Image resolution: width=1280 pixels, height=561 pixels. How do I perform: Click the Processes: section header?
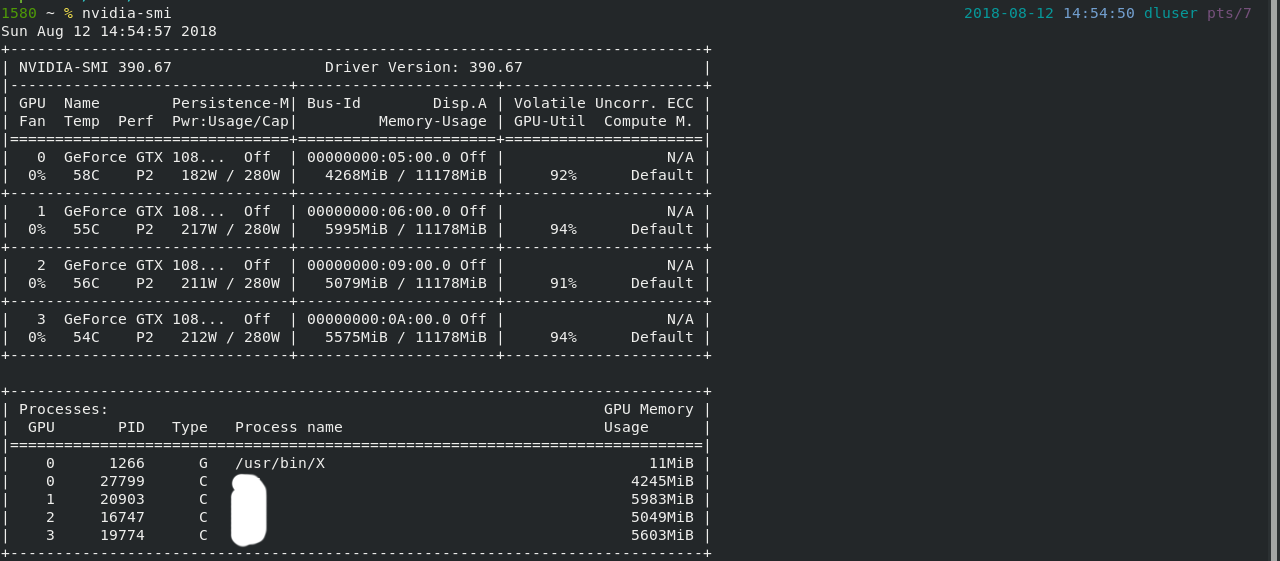[x=64, y=409]
